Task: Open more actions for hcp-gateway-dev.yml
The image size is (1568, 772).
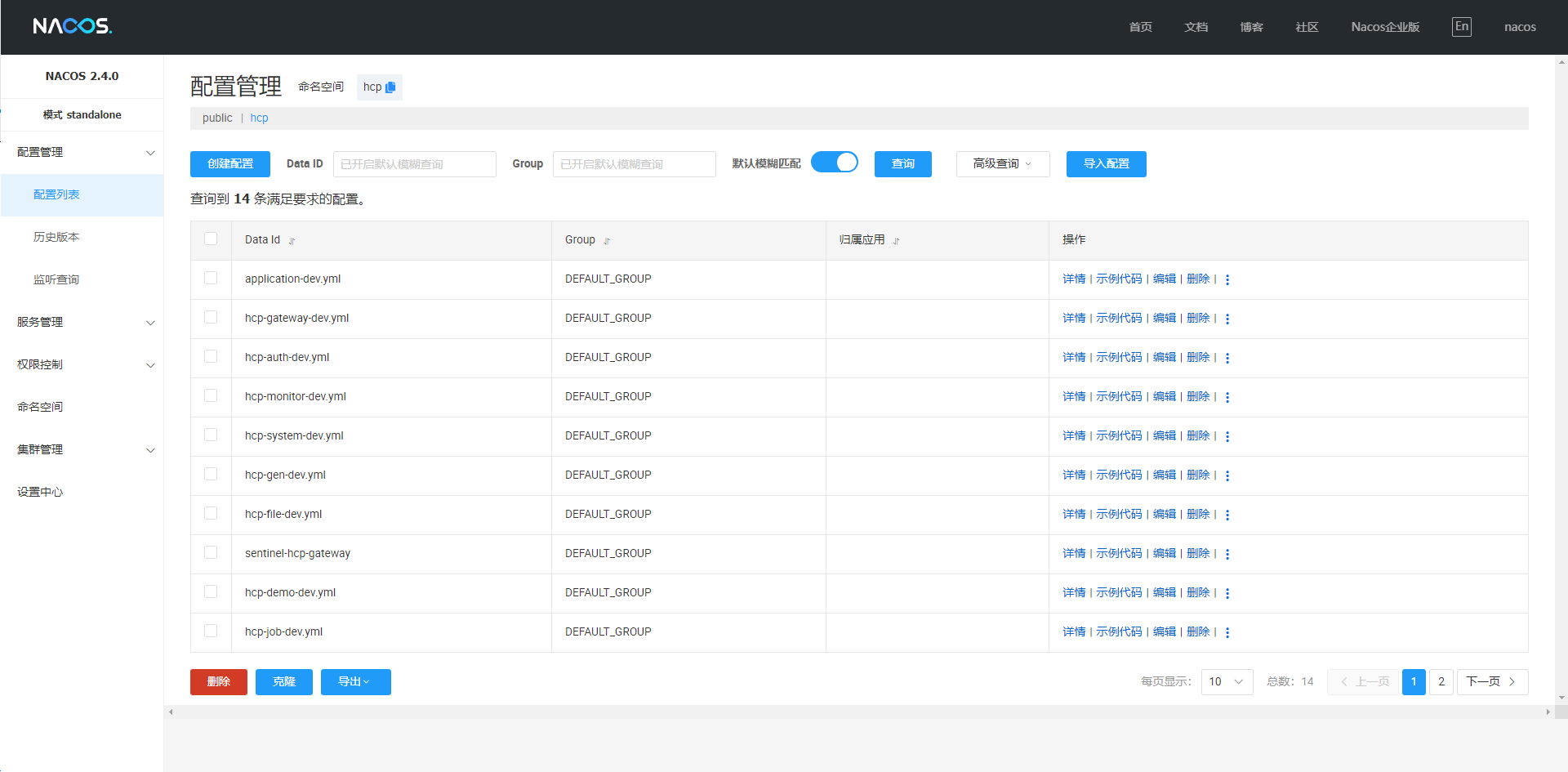Action: [1227, 319]
